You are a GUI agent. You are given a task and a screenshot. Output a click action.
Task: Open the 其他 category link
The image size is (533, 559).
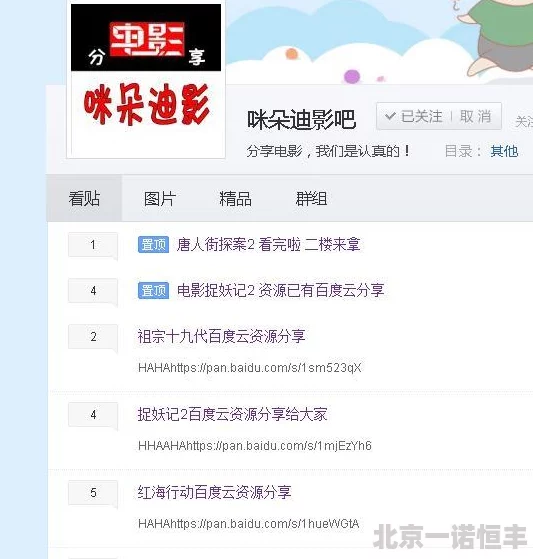tap(504, 151)
